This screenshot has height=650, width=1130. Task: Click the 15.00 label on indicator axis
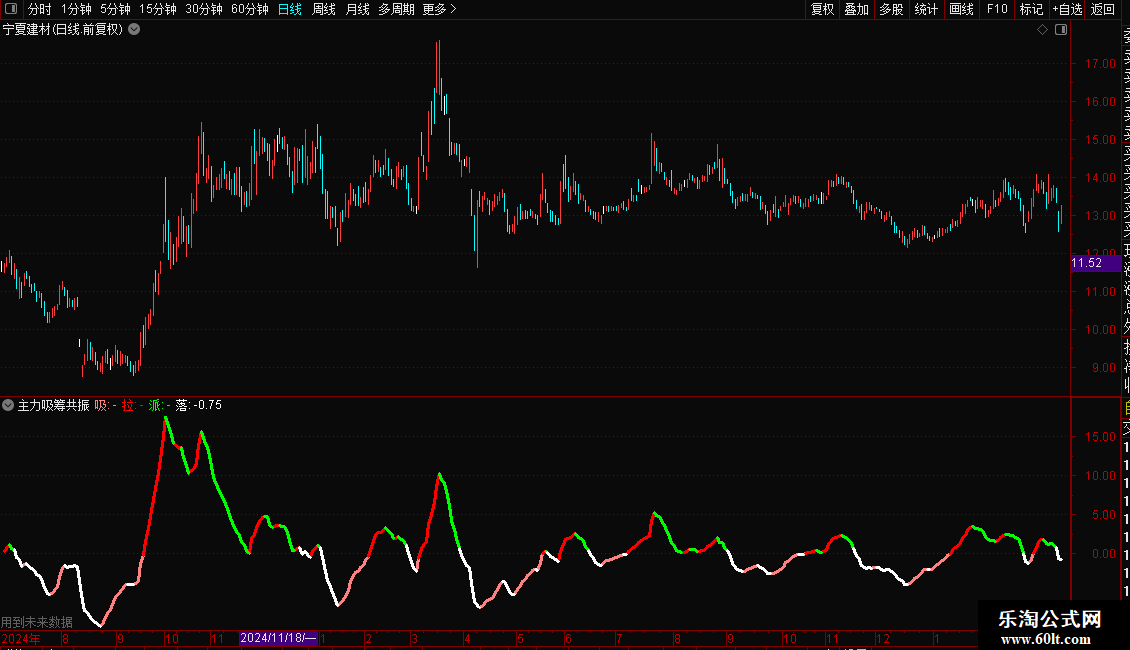coord(1100,437)
